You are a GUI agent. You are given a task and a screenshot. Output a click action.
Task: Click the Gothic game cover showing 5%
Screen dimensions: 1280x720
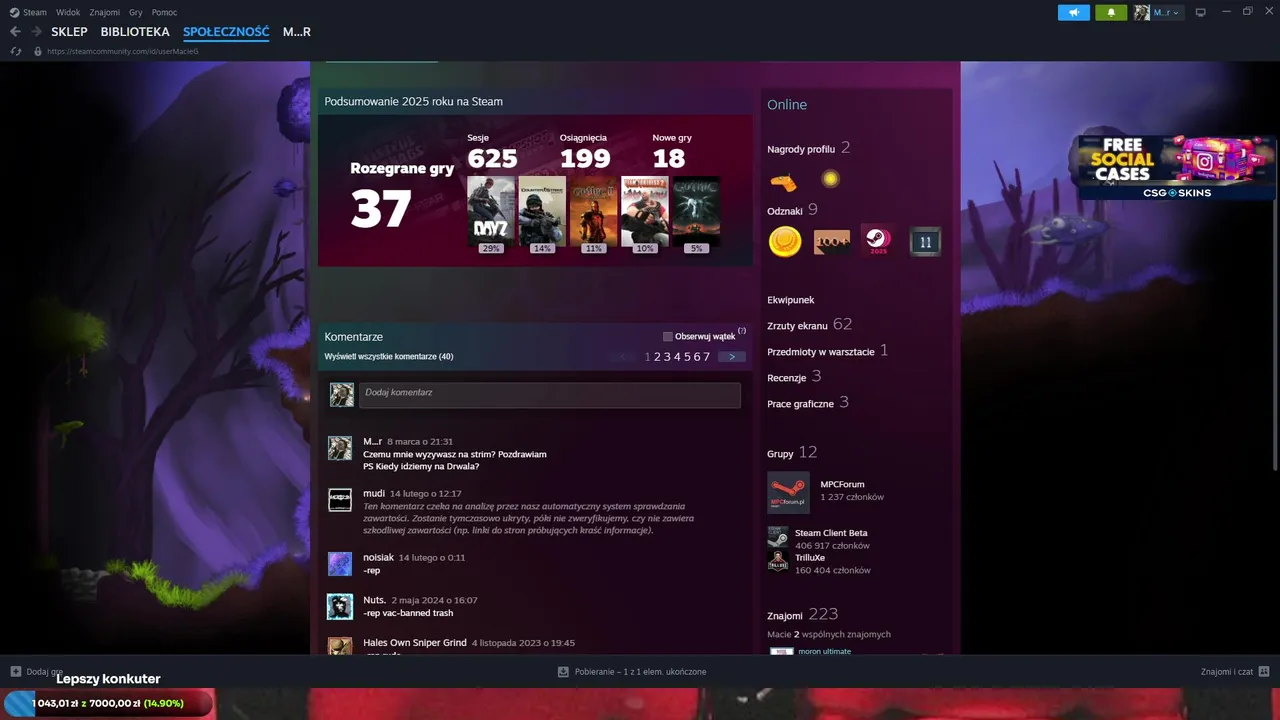tap(696, 211)
